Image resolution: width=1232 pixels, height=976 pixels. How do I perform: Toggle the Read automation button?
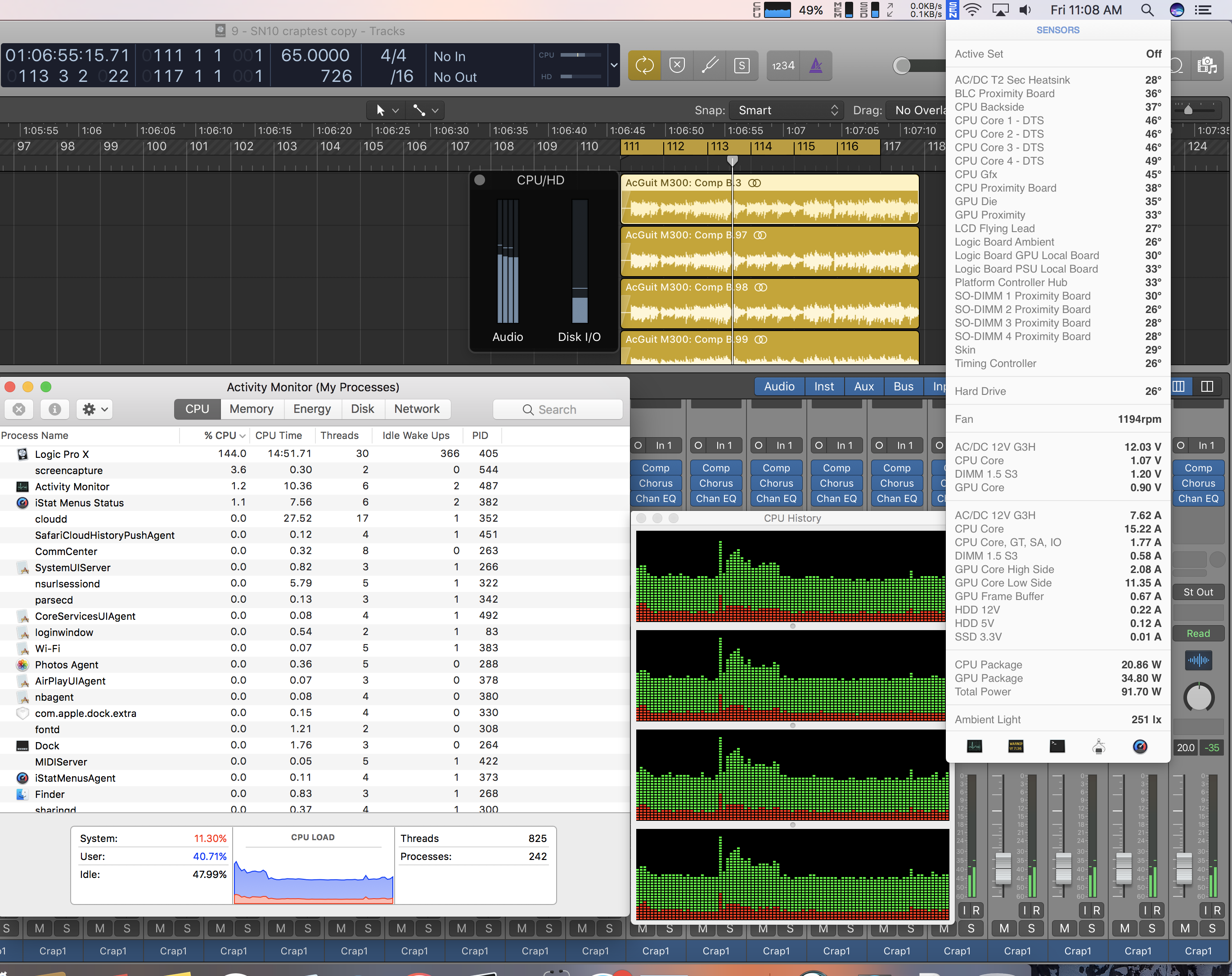point(1198,633)
